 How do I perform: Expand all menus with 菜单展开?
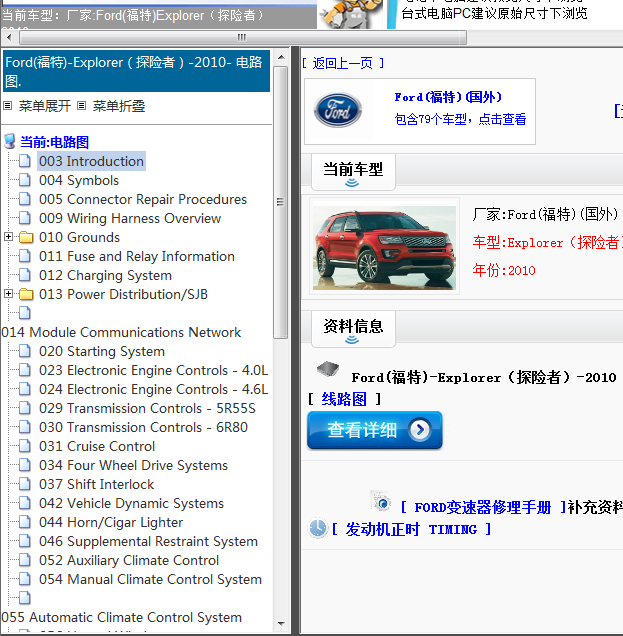[44, 106]
